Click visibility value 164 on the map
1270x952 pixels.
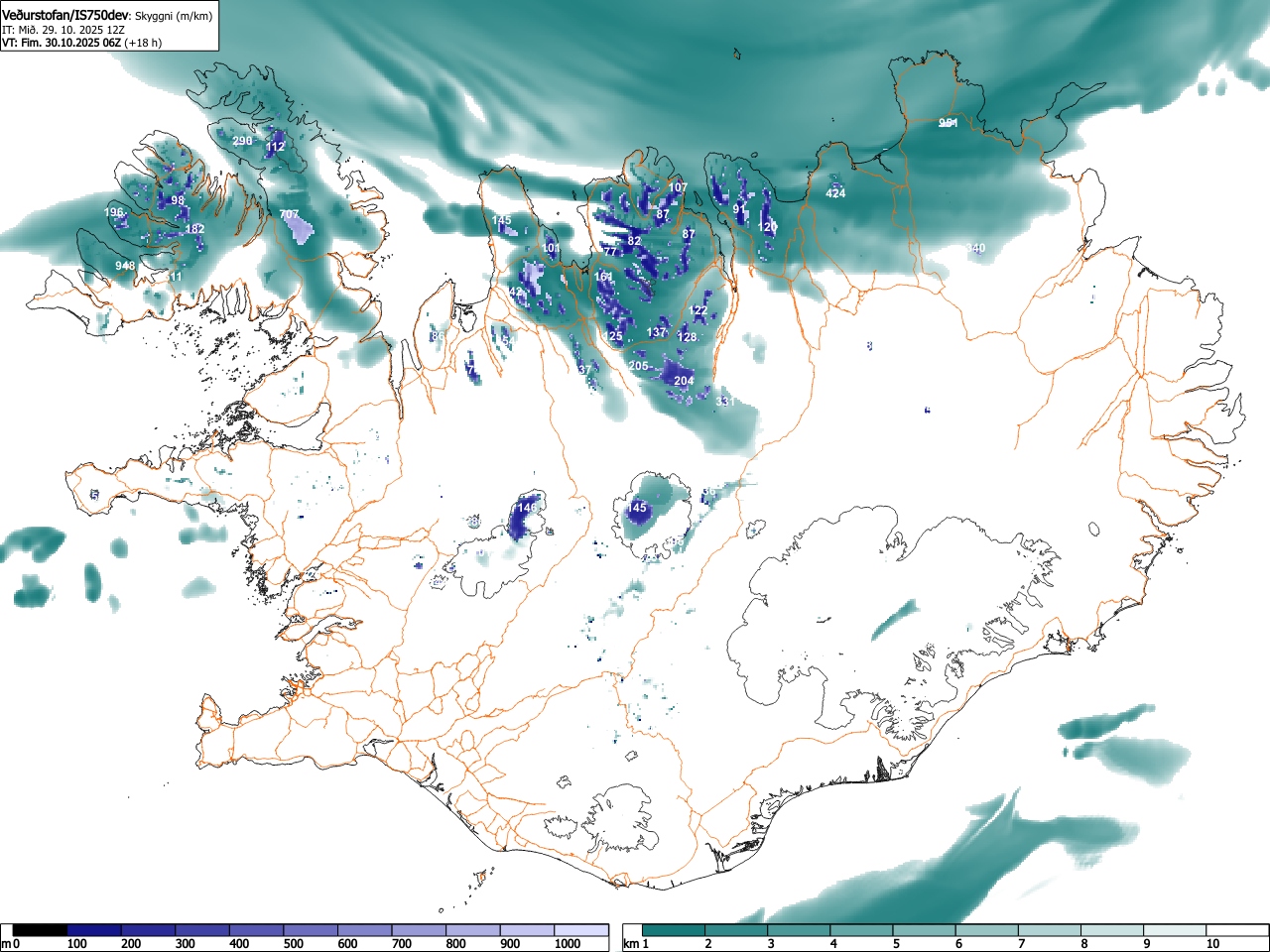pyautogui.click(x=603, y=277)
